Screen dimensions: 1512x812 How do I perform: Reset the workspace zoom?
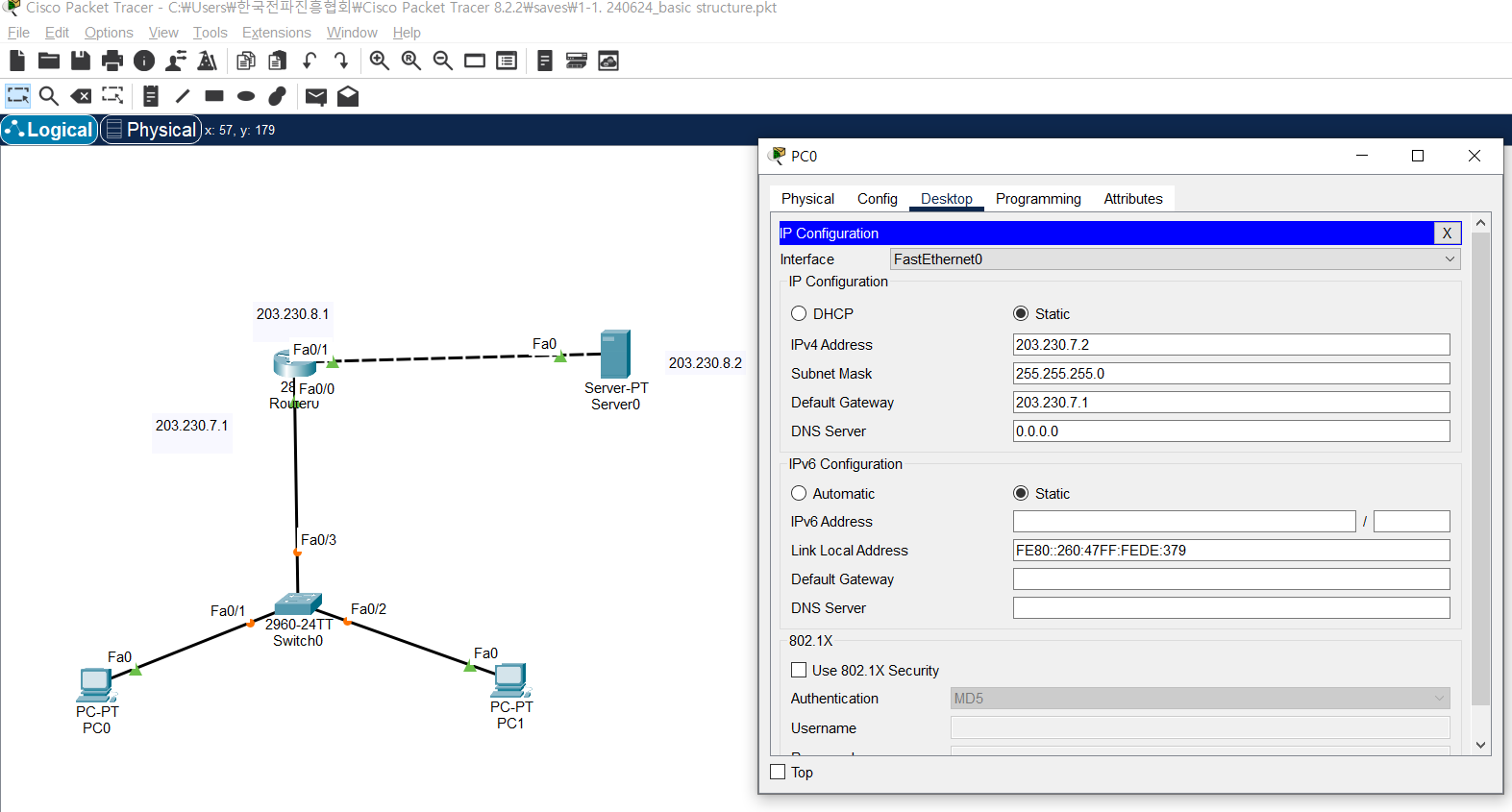[x=411, y=61]
